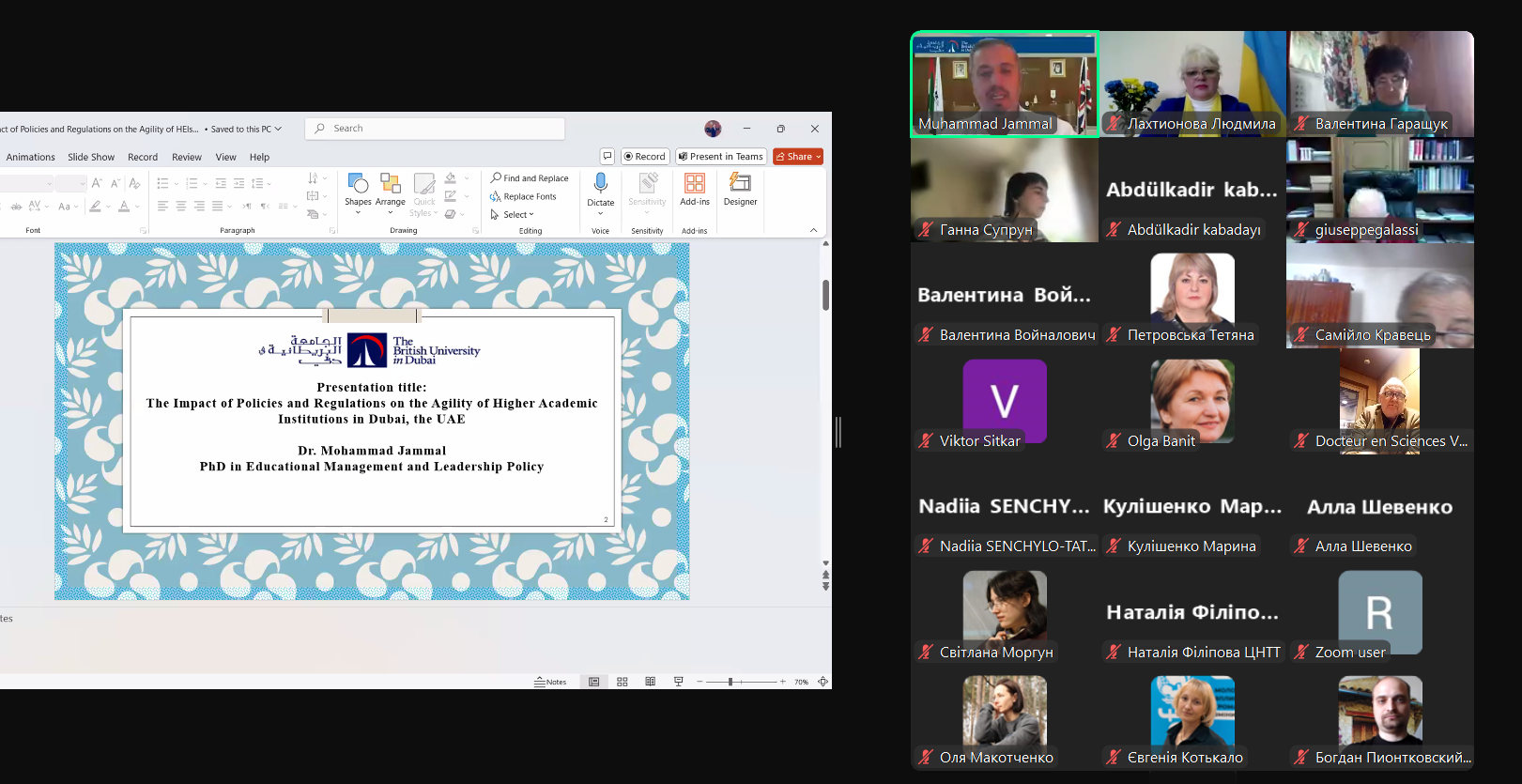Toggle the Notes pane
This screenshot has width=1522, height=784.
550,682
